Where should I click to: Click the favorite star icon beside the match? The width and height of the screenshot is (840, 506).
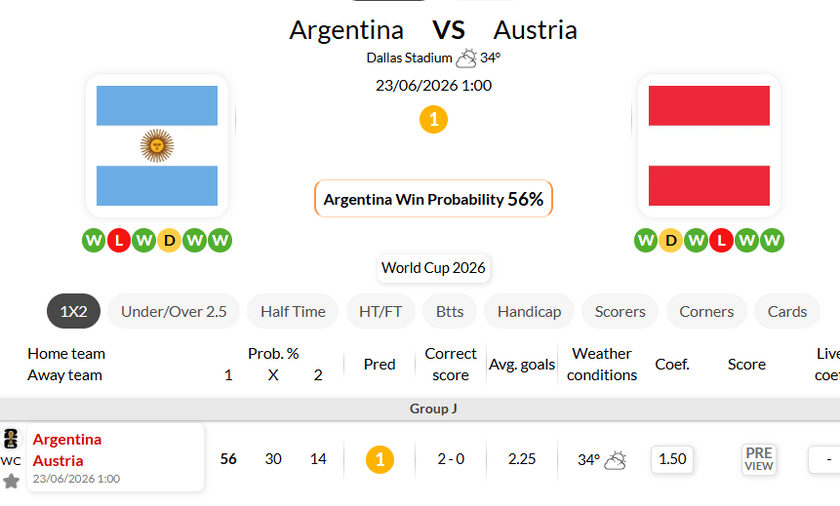coord(11,481)
